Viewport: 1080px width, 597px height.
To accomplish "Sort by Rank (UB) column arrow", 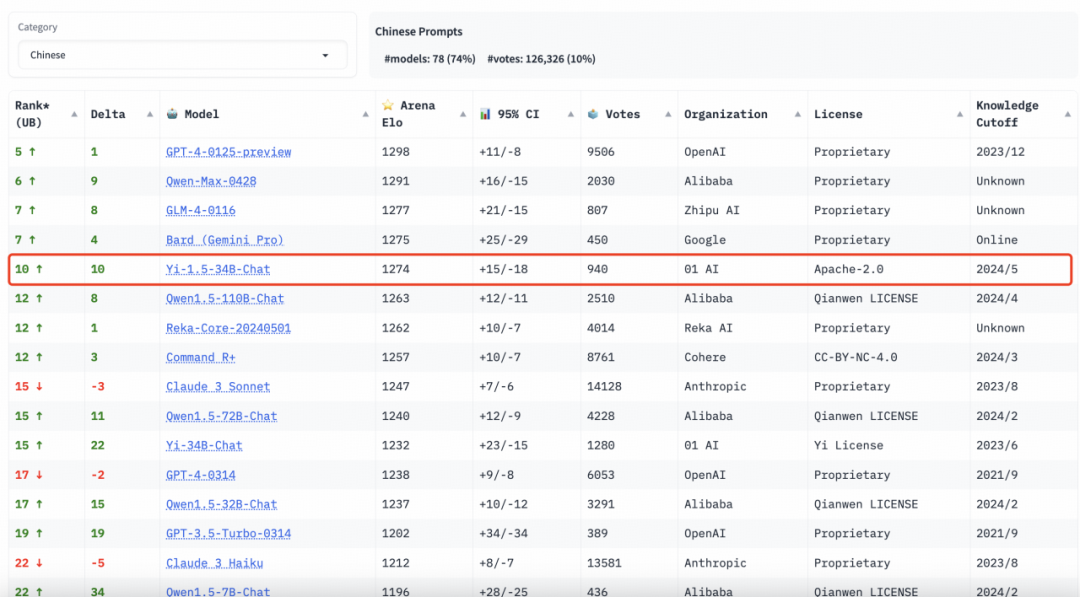I will [74, 114].
